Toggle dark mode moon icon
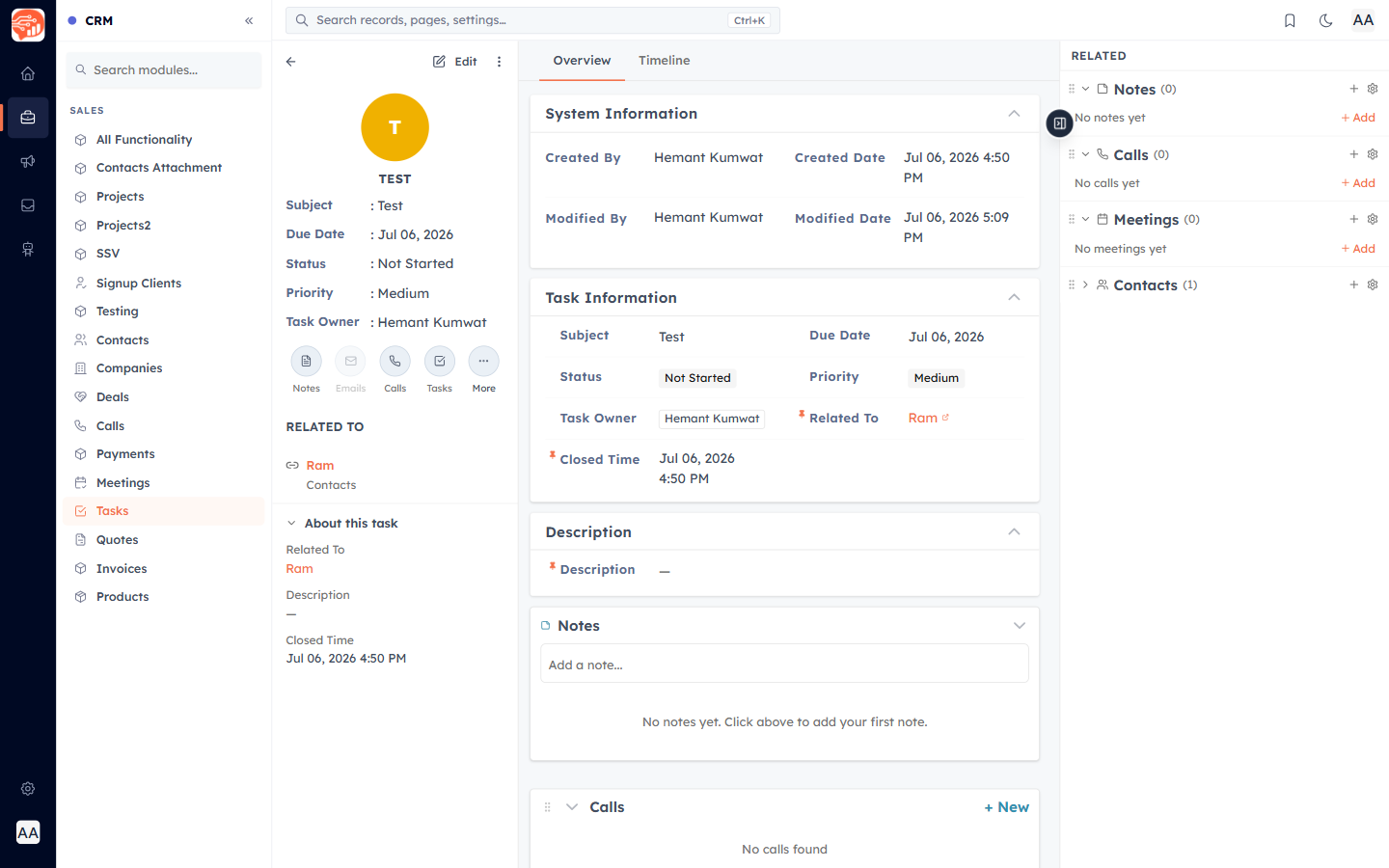Image resolution: width=1389 pixels, height=868 pixels. click(1326, 20)
